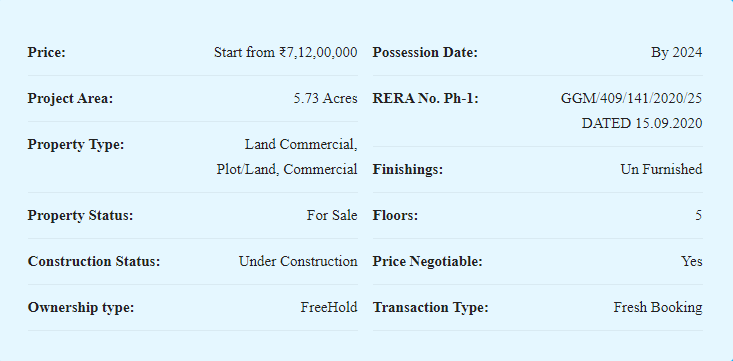Open the Plot/Land, Commercial type text
Image resolution: width=733 pixels, height=361 pixels.
287,169
